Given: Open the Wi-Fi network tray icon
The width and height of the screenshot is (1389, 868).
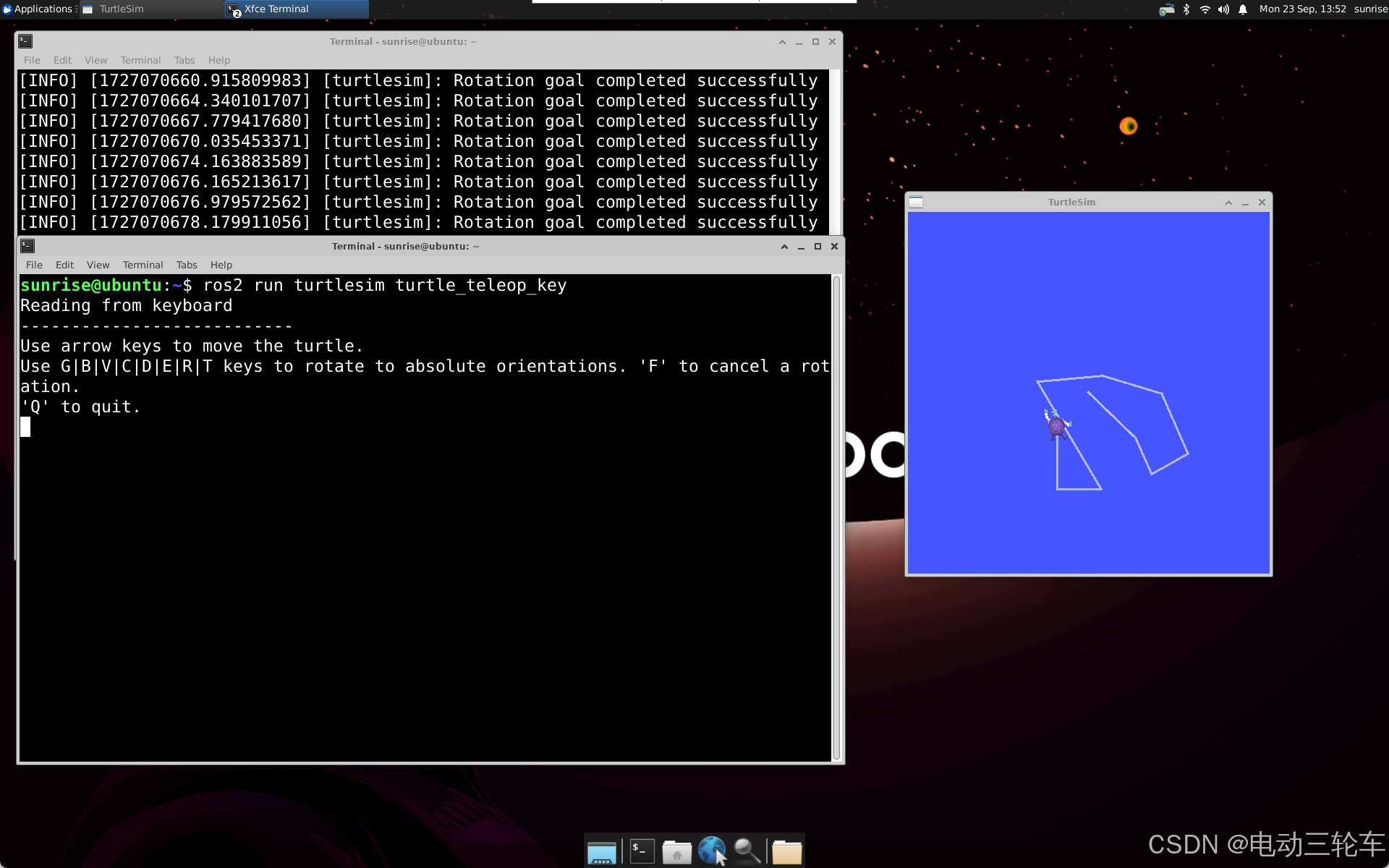Looking at the screenshot, I should tap(1205, 9).
